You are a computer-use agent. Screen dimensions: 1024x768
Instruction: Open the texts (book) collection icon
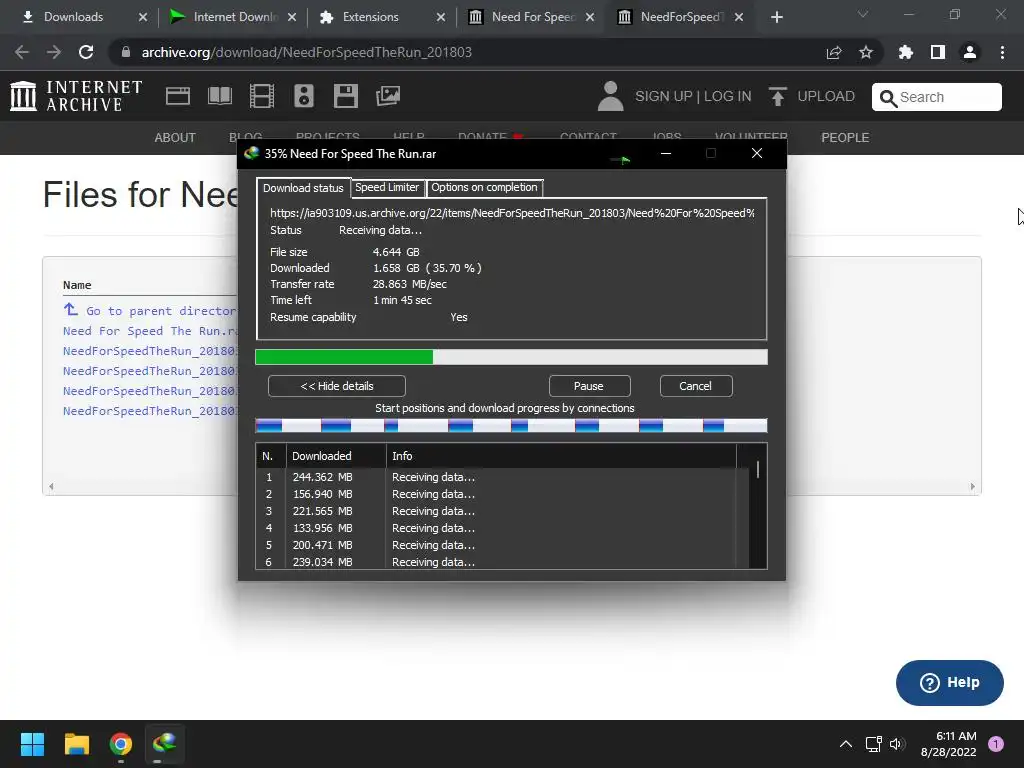(219, 96)
